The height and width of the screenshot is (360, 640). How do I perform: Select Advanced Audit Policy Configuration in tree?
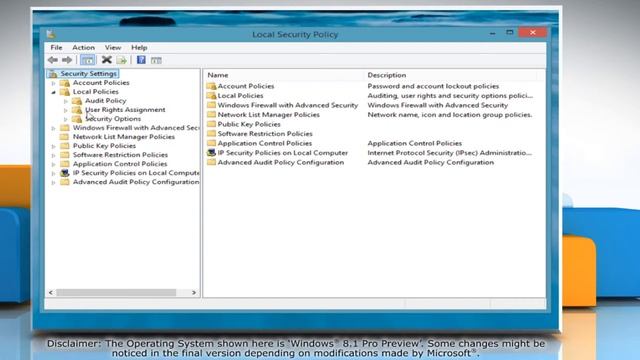coord(136,182)
